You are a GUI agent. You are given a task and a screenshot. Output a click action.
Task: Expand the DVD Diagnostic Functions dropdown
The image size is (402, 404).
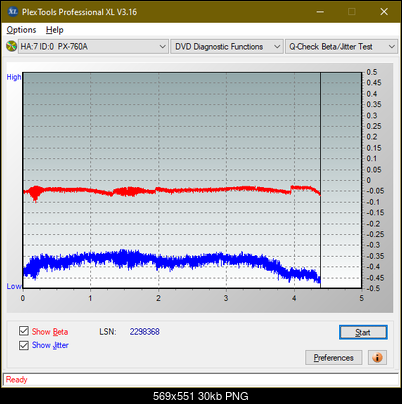[x=227, y=47]
